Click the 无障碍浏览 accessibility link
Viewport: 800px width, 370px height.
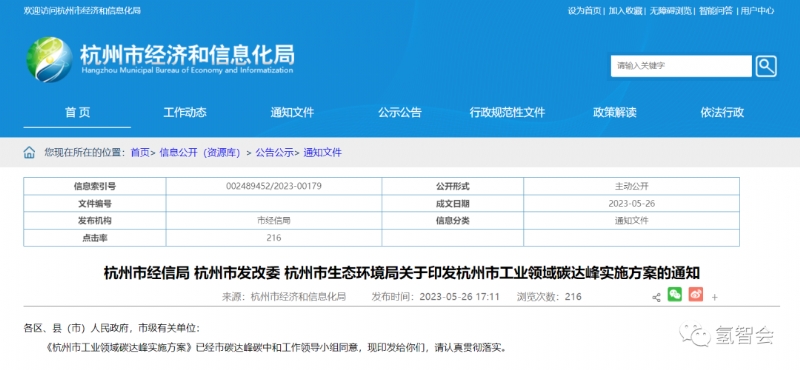pyautogui.click(x=670, y=11)
